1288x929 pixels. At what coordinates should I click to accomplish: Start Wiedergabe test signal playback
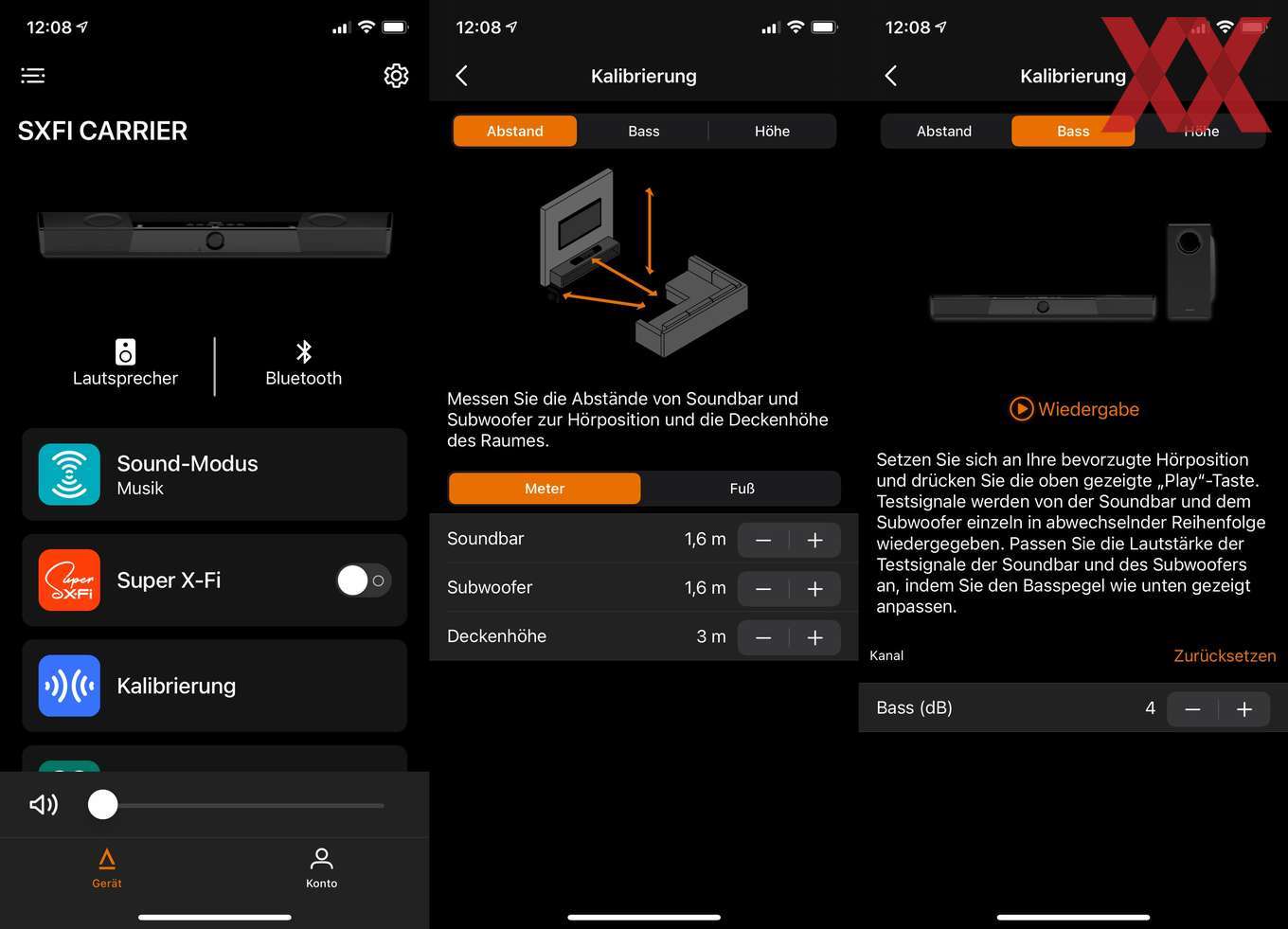[x=1074, y=409]
